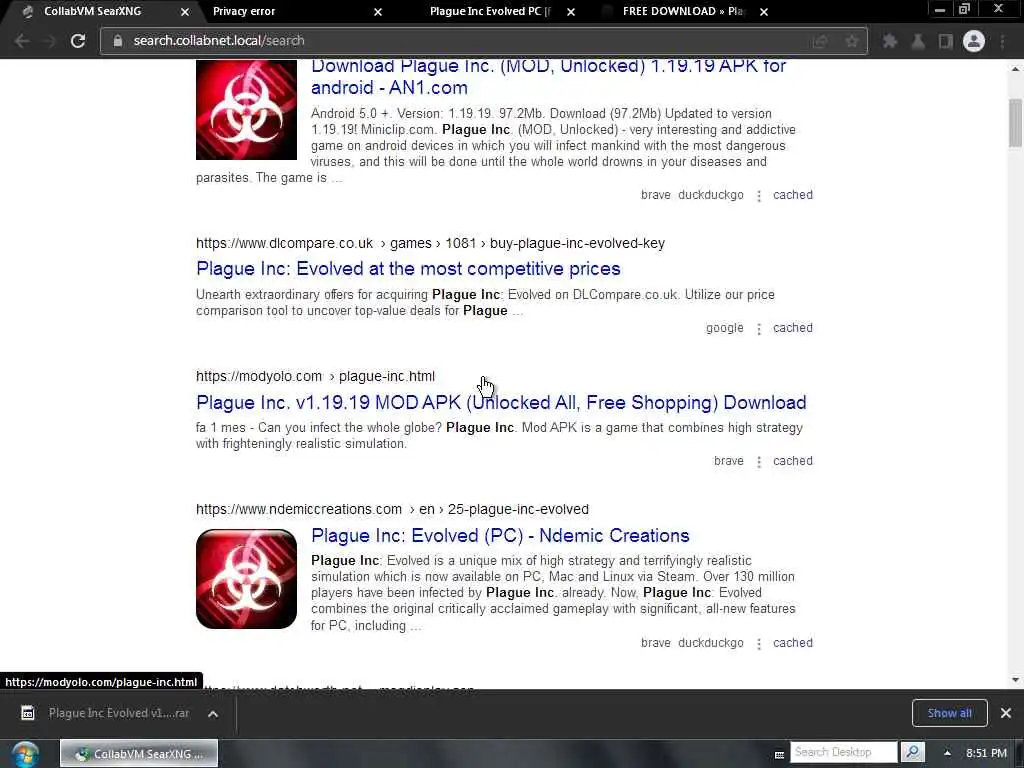Switch to the FREE DOWNLOAD tab
Screen dimensions: 1024x768
(682, 11)
